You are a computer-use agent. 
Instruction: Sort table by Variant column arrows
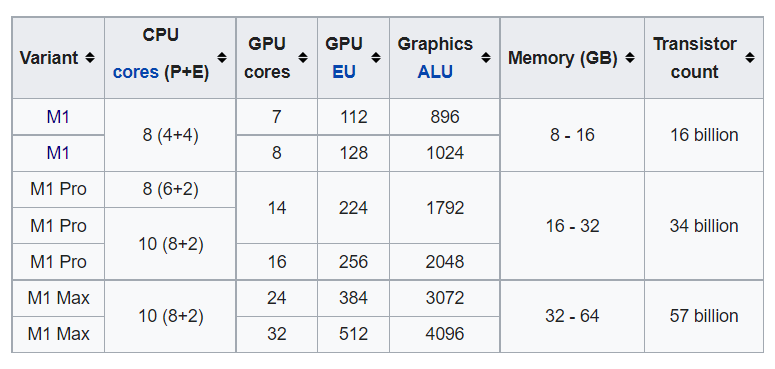[x=89, y=58]
